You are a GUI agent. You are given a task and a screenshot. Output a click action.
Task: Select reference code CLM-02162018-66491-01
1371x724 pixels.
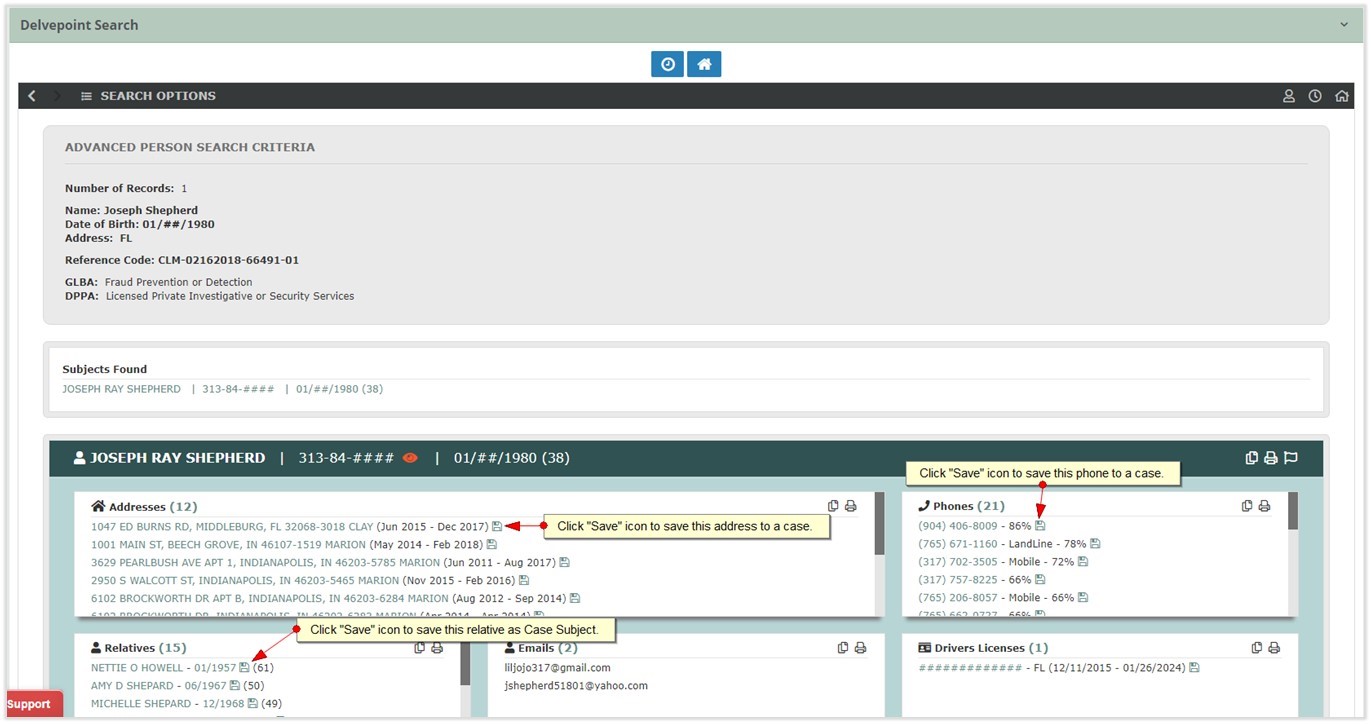[228, 260]
